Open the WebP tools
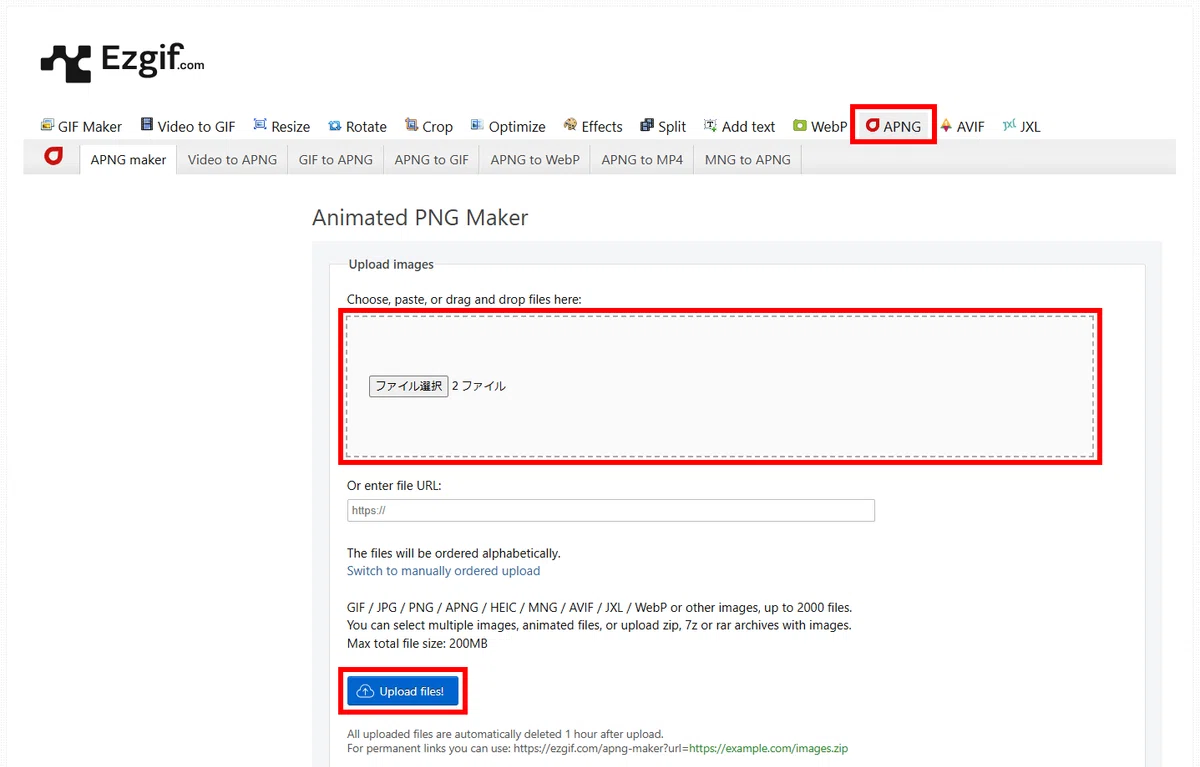The image size is (1200, 767). pyautogui.click(x=820, y=126)
